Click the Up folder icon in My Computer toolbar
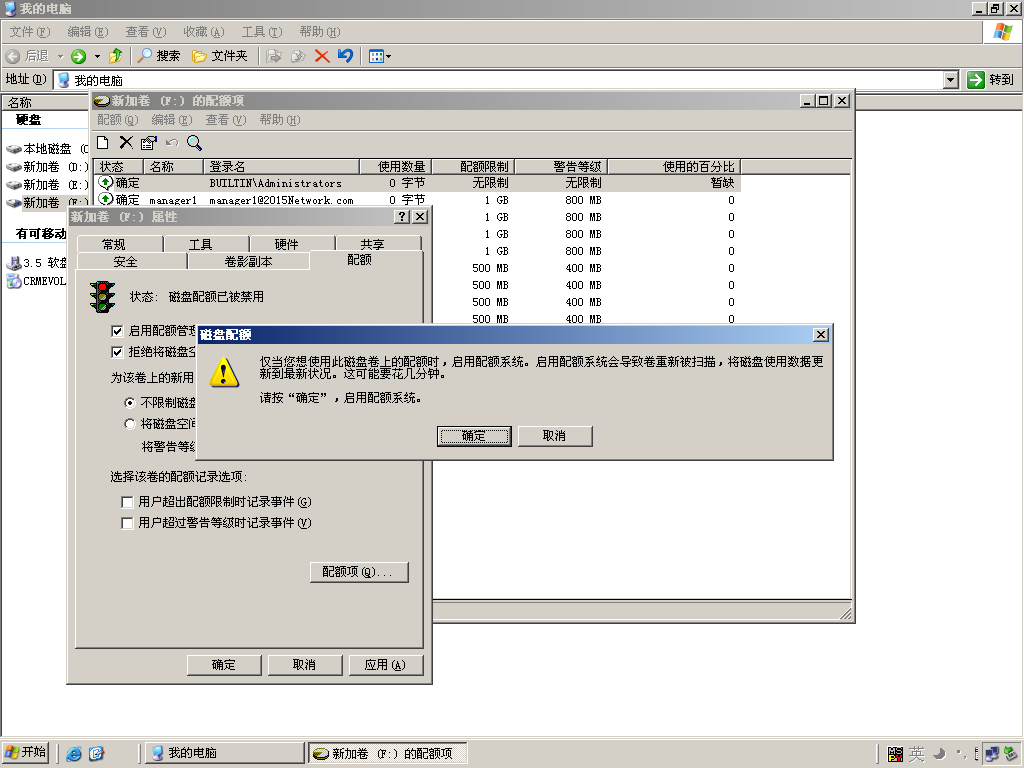Screen dimensions: 1024x768 tap(116, 56)
